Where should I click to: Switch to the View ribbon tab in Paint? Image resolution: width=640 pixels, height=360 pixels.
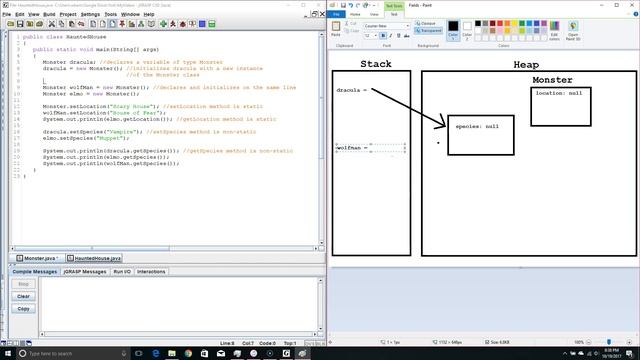pyautogui.click(x=374, y=14)
